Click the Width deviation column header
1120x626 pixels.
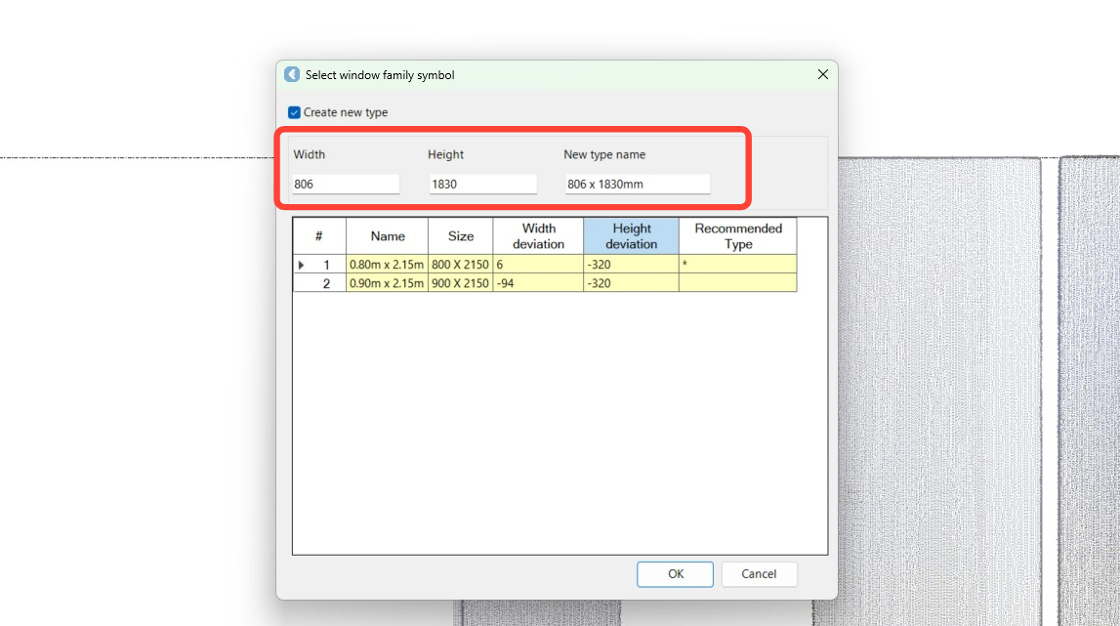click(x=538, y=236)
